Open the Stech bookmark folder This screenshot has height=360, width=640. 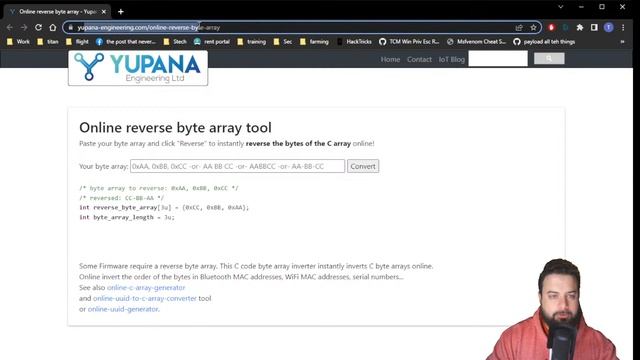pyautogui.click(x=175, y=42)
